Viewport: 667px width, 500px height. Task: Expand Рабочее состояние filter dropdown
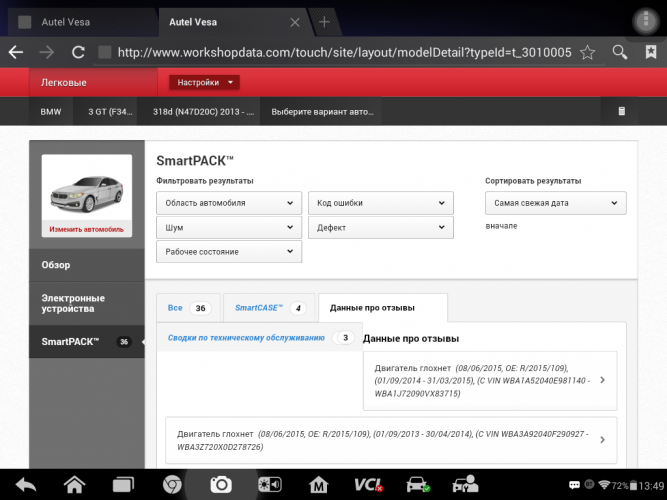[229, 251]
